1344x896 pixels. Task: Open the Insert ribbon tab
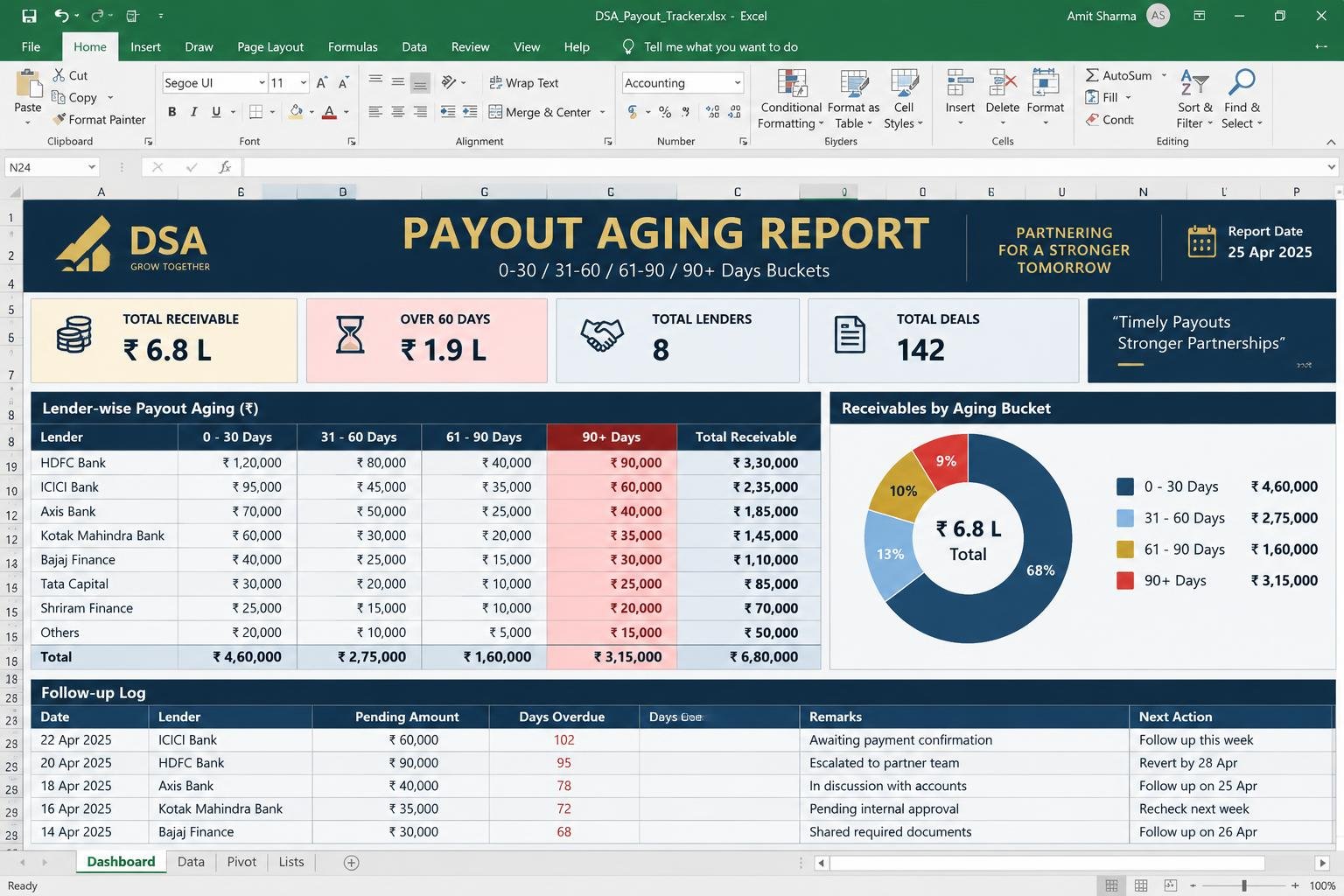tap(145, 46)
